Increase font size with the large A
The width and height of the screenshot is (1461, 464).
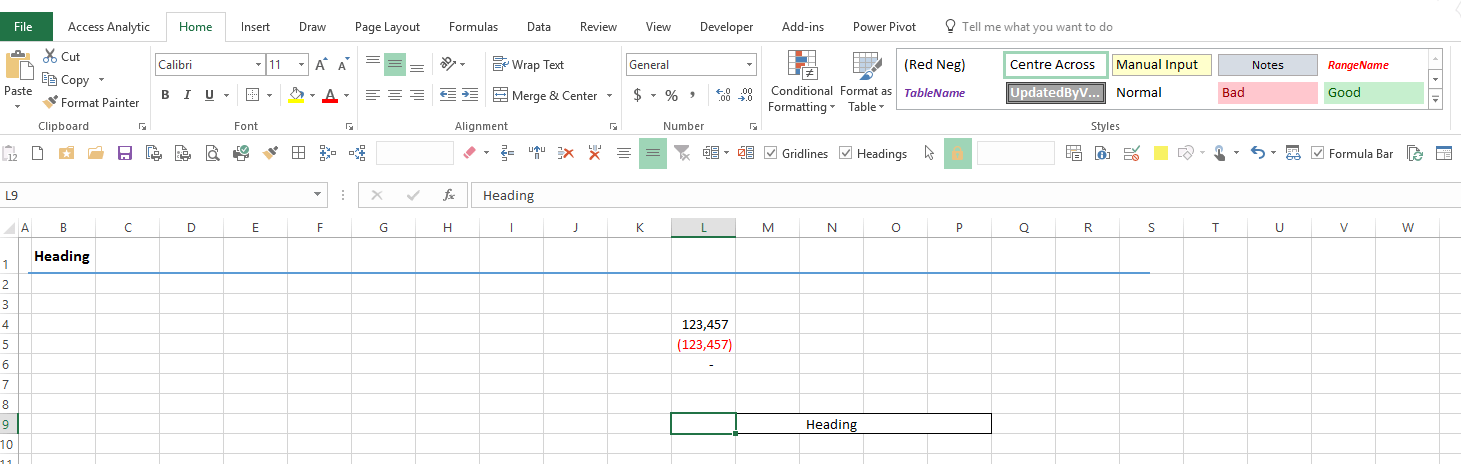(x=321, y=65)
